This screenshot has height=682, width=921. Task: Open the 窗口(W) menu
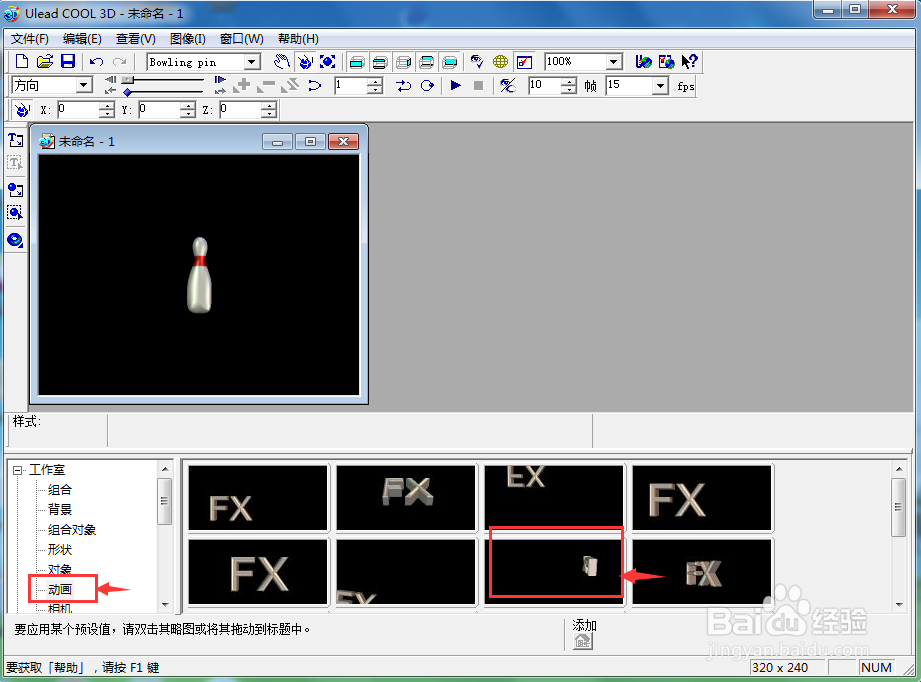(241, 39)
